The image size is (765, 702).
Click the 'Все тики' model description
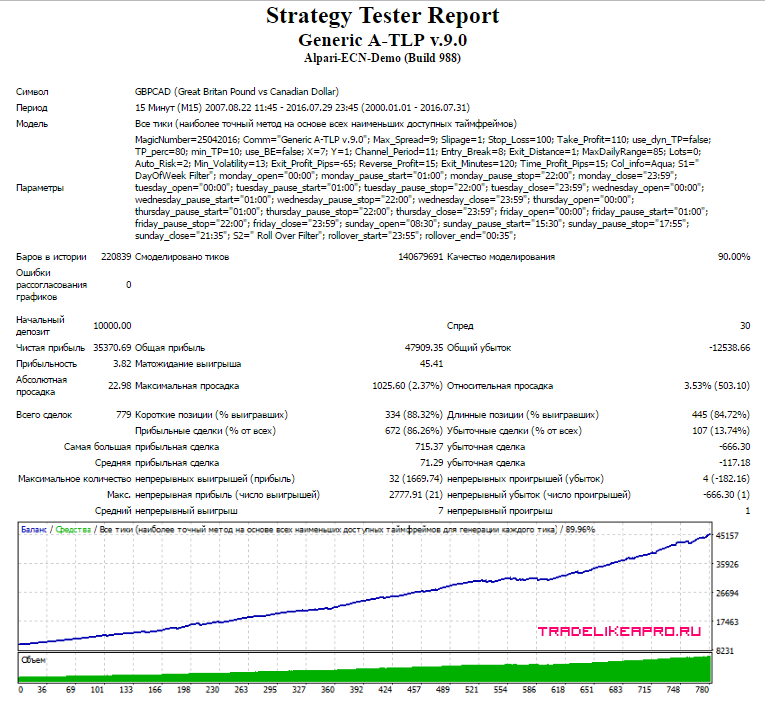325,124
